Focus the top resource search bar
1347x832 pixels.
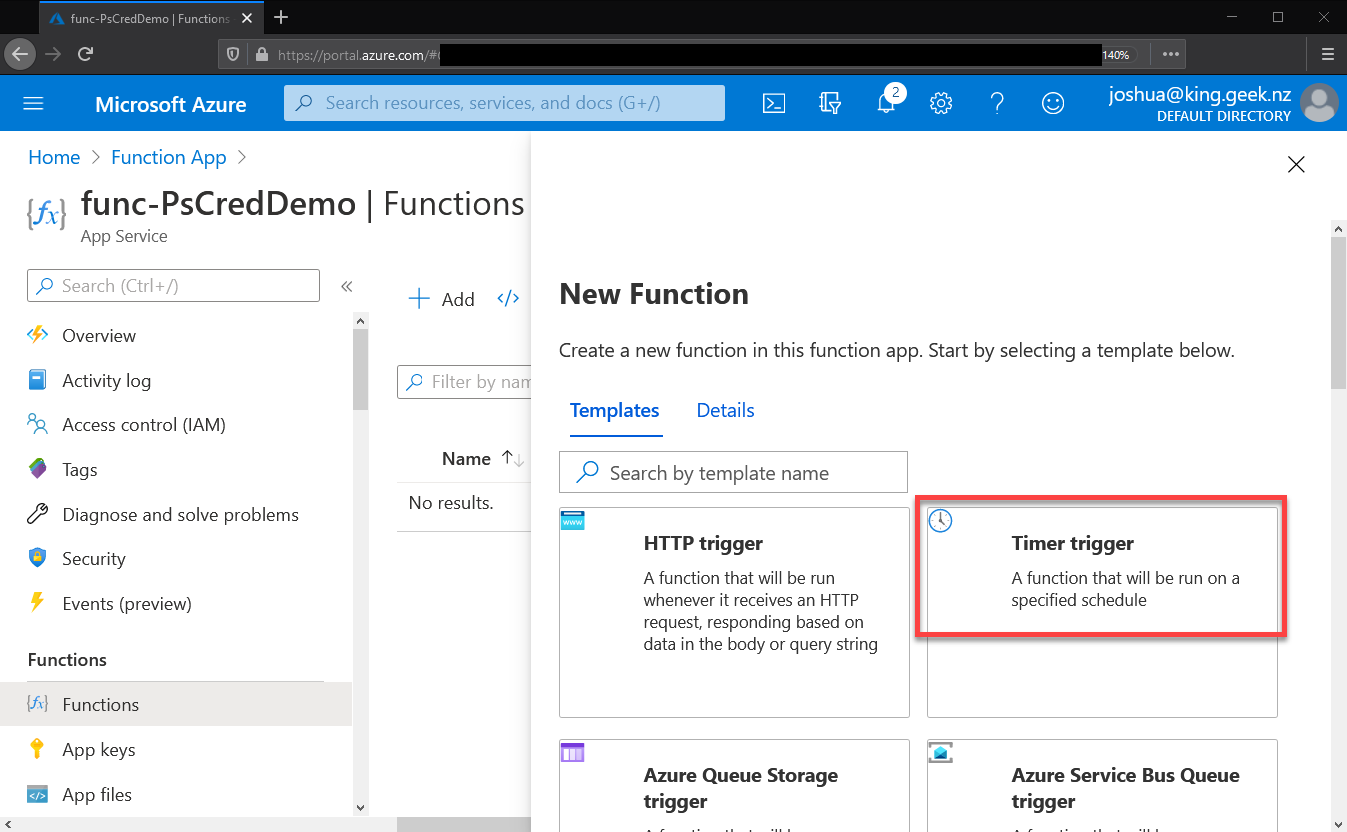[x=504, y=103]
